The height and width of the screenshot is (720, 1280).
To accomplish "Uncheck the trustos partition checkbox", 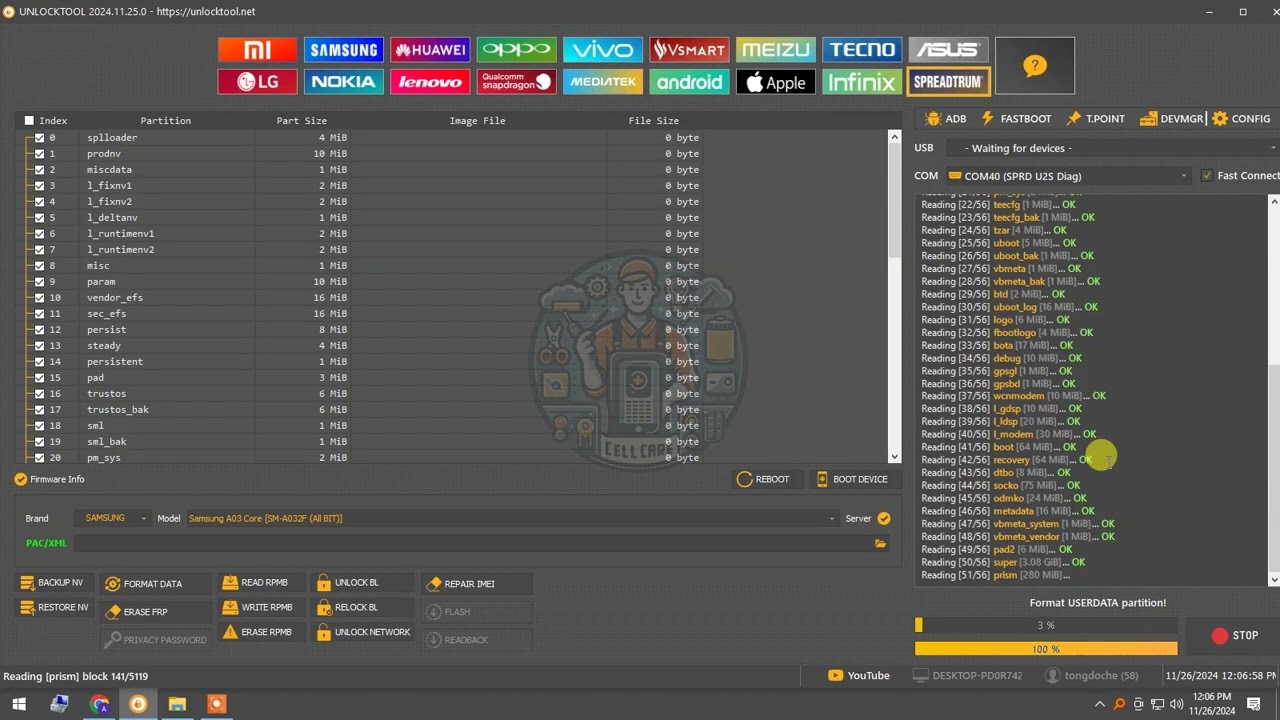I will click(39, 394).
